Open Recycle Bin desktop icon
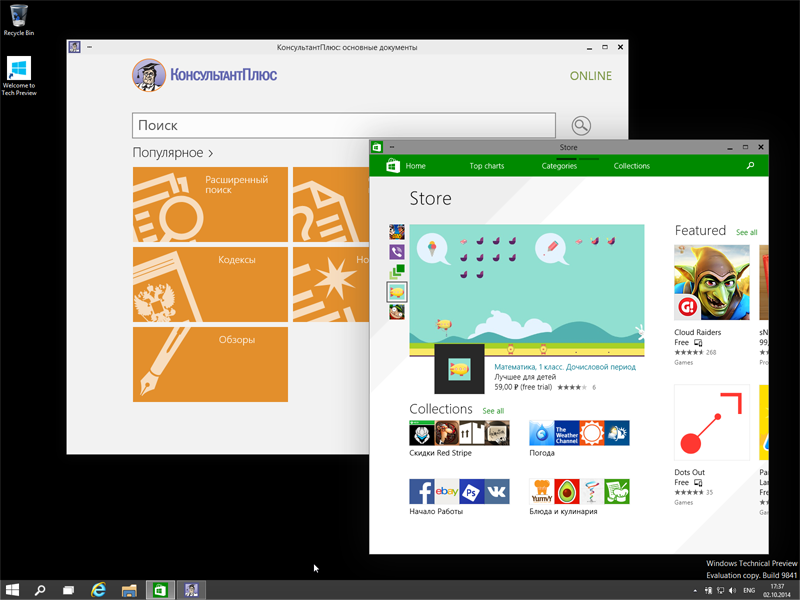Screen dimensions: 800x600 (x=19, y=20)
